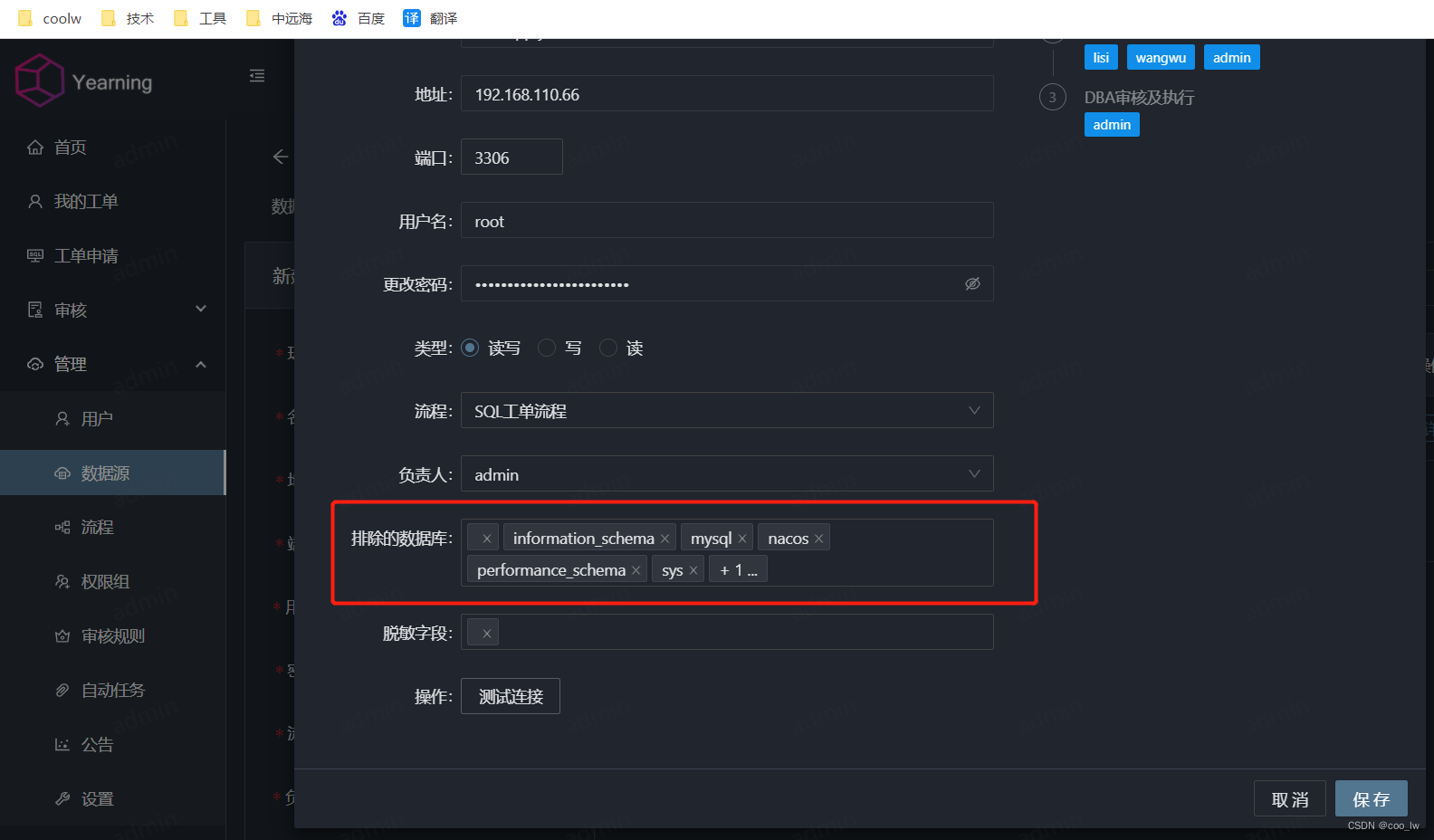The image size is (1434, 840).
Task: Open the 翻译 bookmark
Action: [x=431, y=18]
